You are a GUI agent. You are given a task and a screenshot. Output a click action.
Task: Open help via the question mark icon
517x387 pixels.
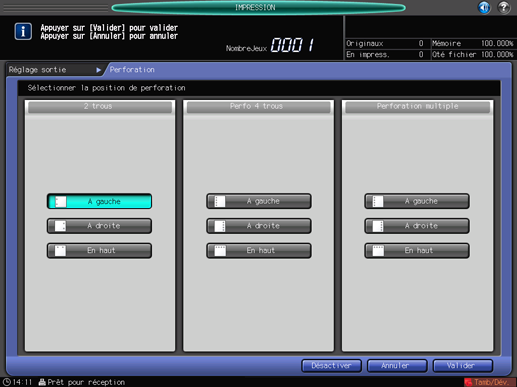point(503,7)
